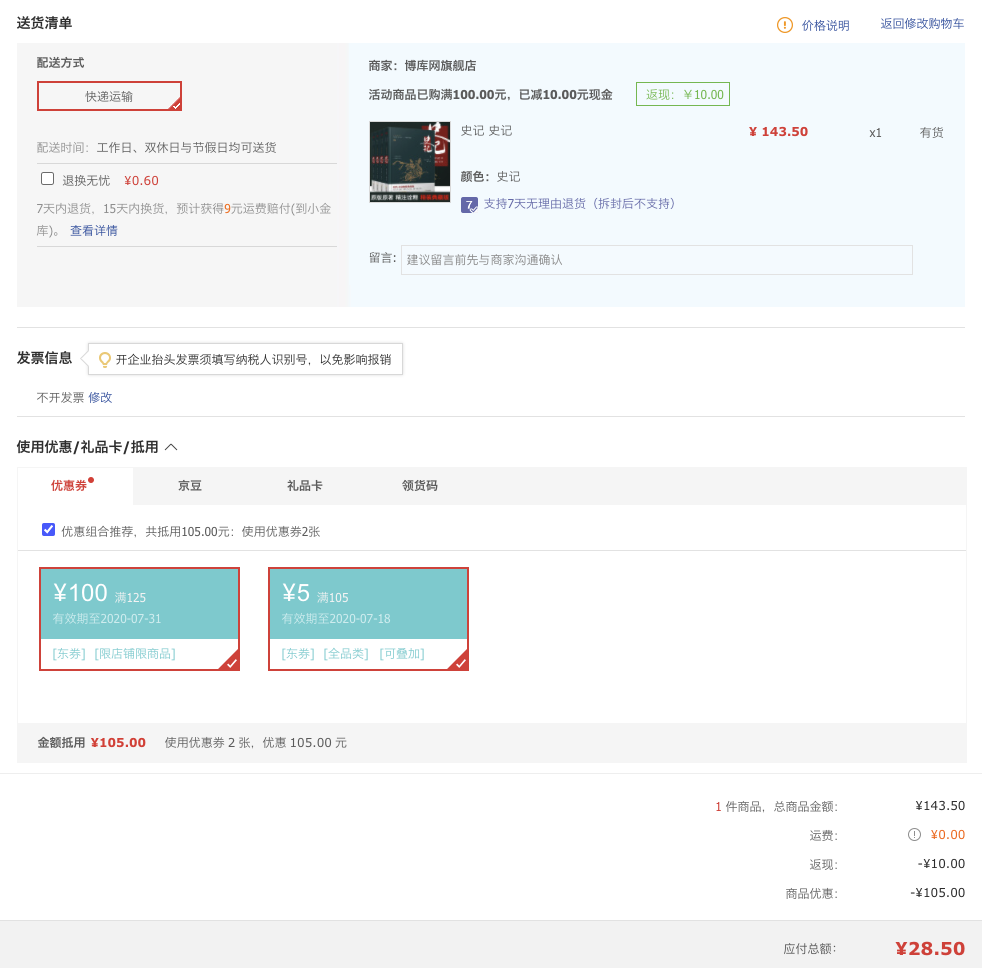Screen dimensions: 982x968
Task: Click the 留言 message input field
Action: tap(656, 260)
